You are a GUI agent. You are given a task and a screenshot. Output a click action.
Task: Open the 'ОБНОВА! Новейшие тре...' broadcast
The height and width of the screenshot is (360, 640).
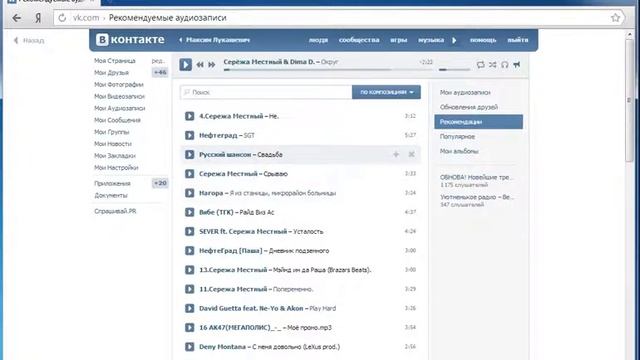tap(476, 178)
